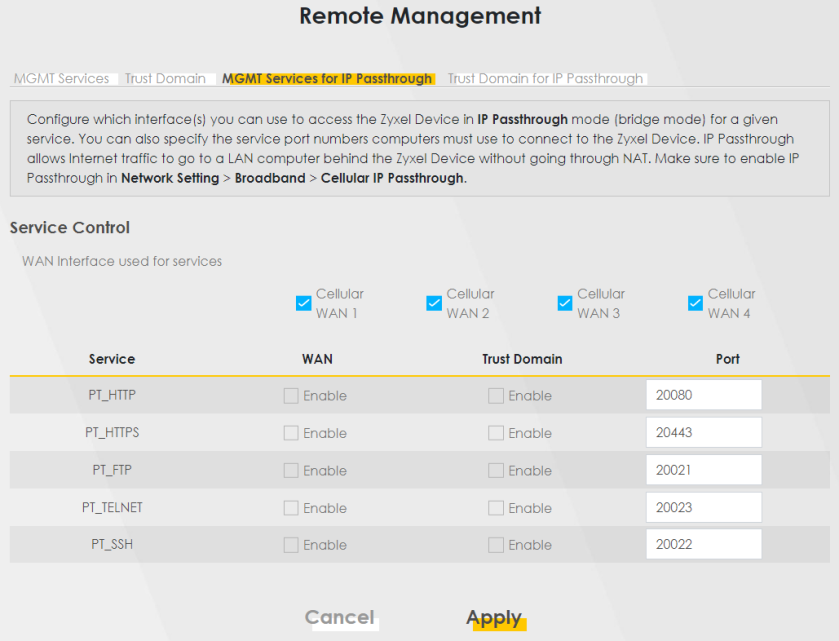This screenshot has height=641, width=839.
Task: Select the PT_FTP port input 20021
Action: [703, 470]
